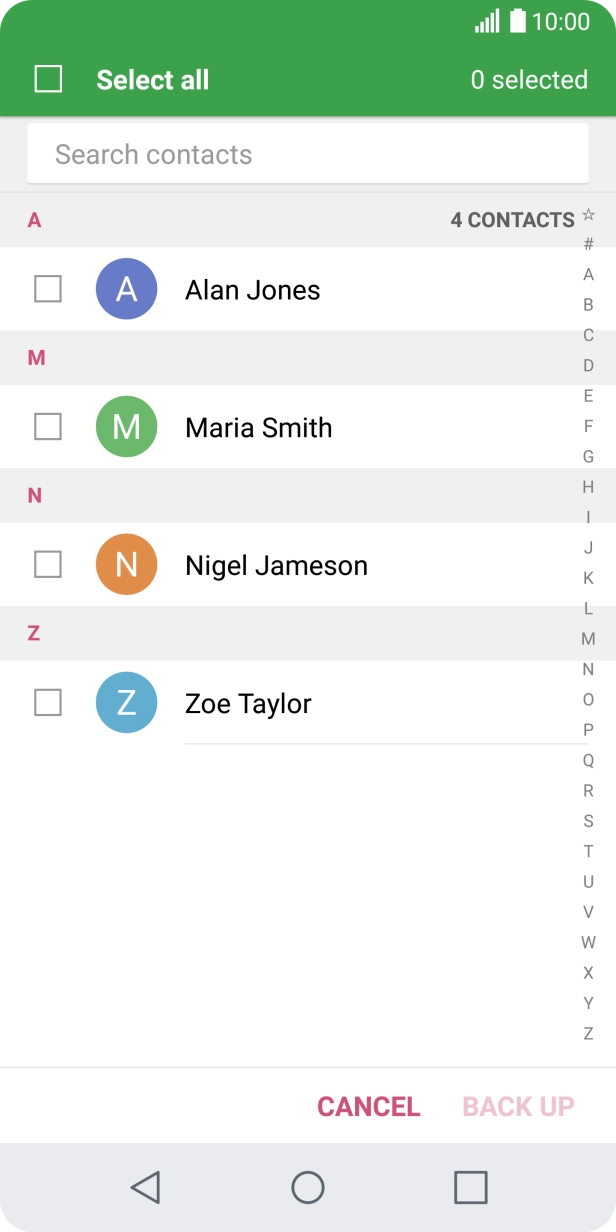This screenshot has width=616, height=1232.
Task: Tap Alan Jones blue avatar icon
Action: click(126, 289)
